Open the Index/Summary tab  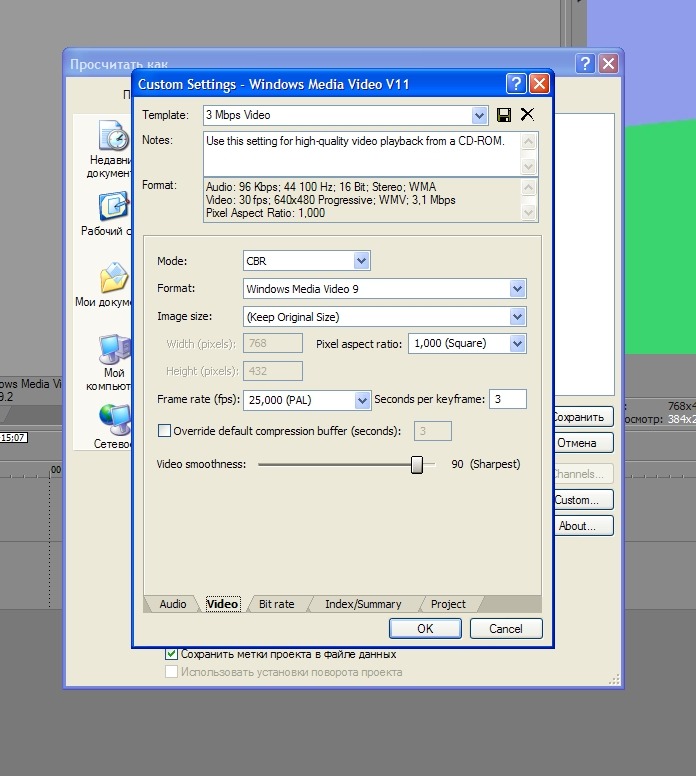click(363, 604)
